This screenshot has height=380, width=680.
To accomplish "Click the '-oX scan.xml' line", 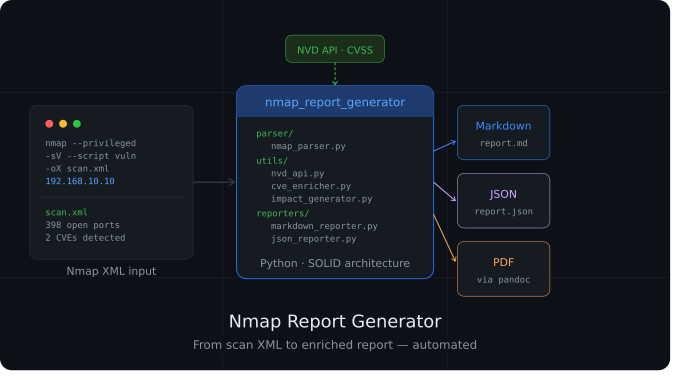I will tap(77, 168).
